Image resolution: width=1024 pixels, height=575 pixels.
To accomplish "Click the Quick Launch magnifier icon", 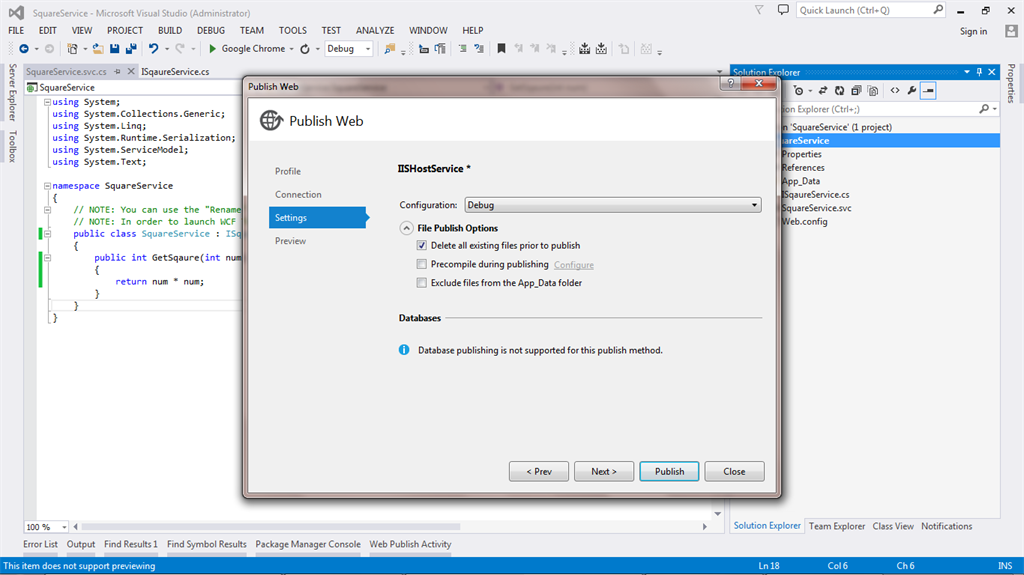I will [x=938, y=10].
